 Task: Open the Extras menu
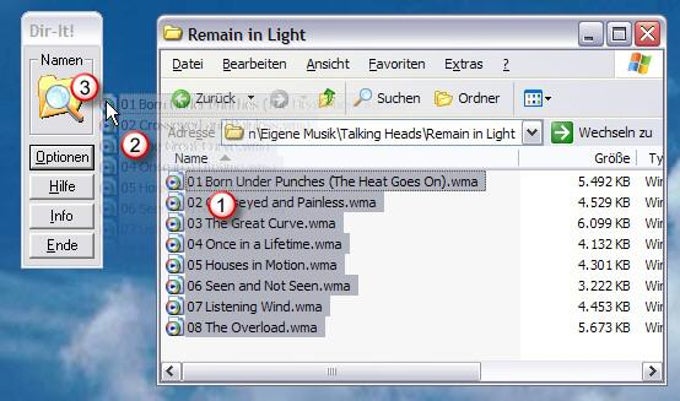coord(463,64)
